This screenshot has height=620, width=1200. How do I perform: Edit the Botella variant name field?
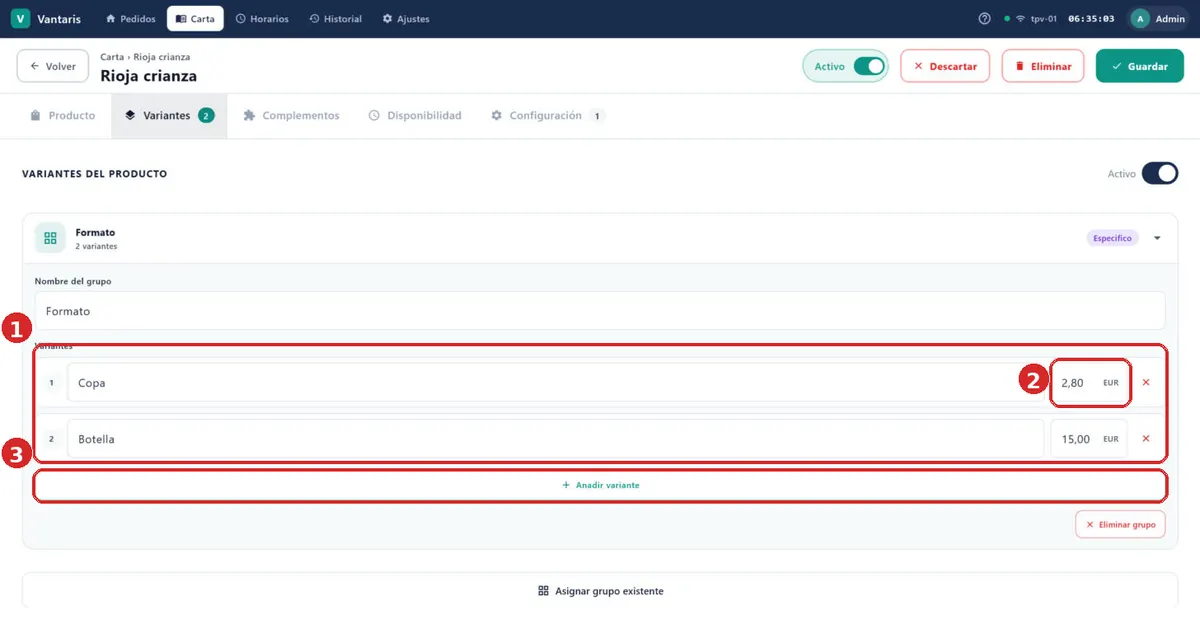pyautogui.click(x=555, y=438)
